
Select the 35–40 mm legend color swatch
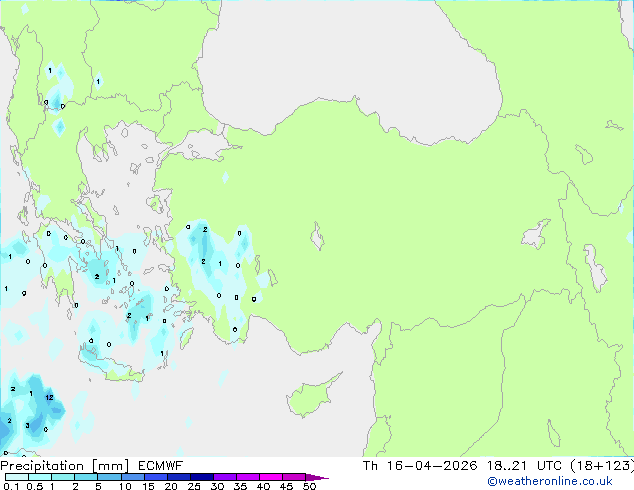247,477
